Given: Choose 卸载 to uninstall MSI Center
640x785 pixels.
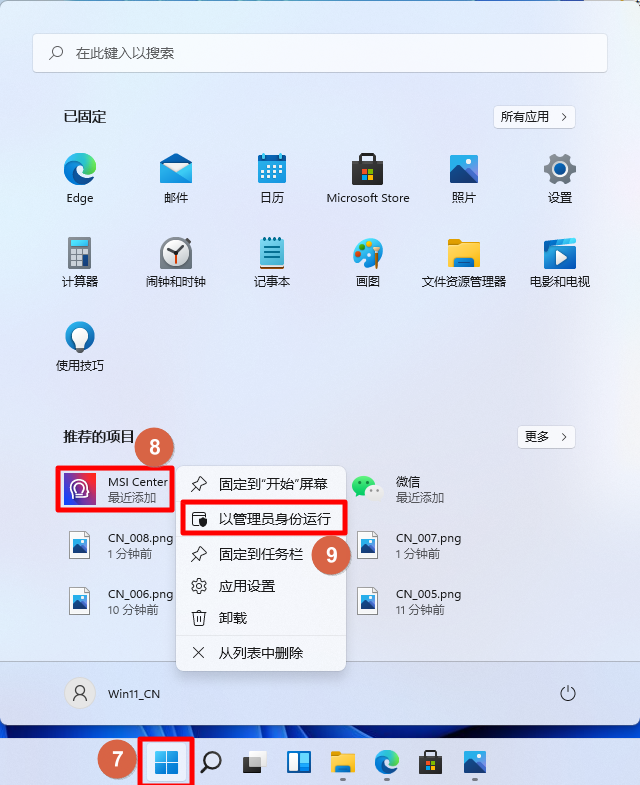Looking at the screenshot, I should pyautogui.click(x=261, y=618).
